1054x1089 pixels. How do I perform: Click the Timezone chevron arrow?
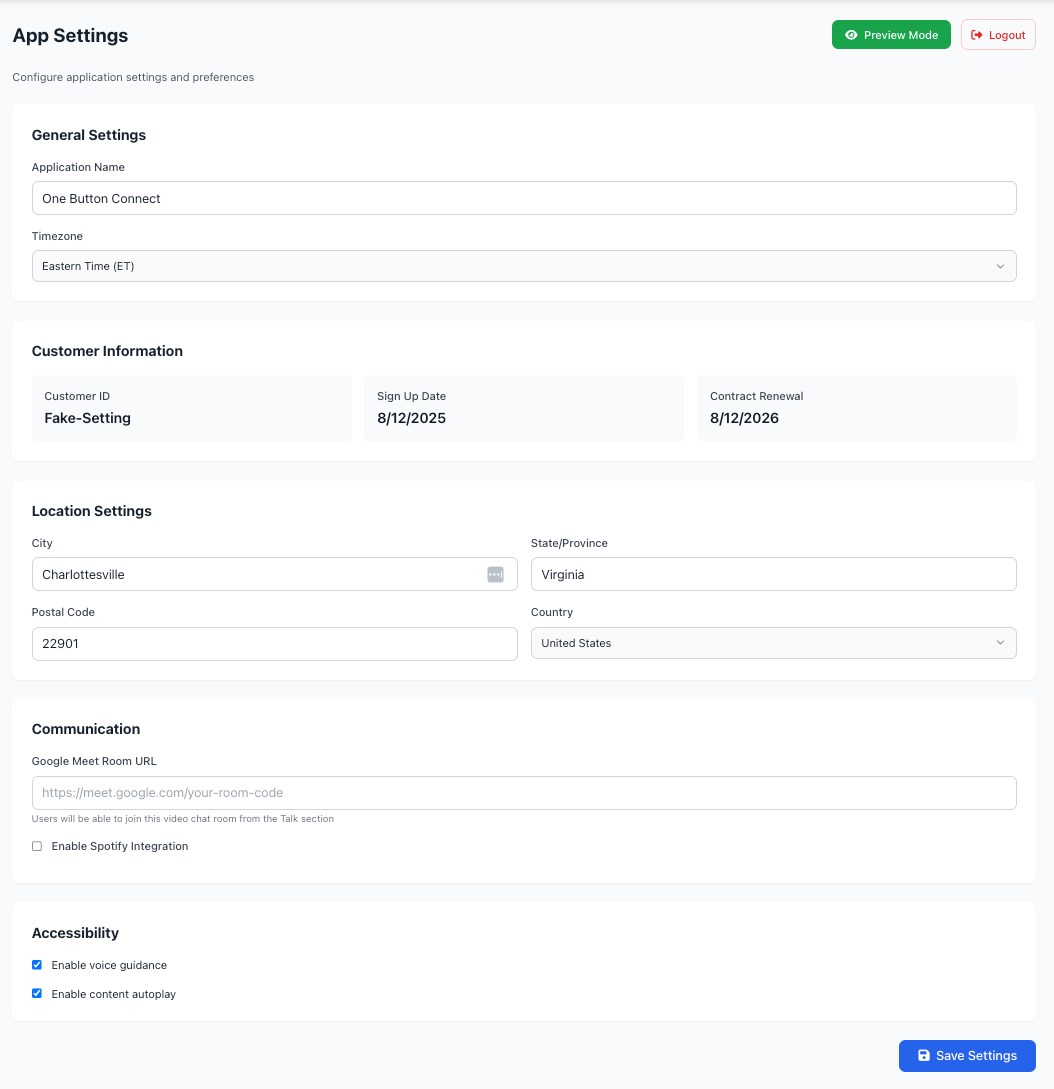click(1000, 266)
